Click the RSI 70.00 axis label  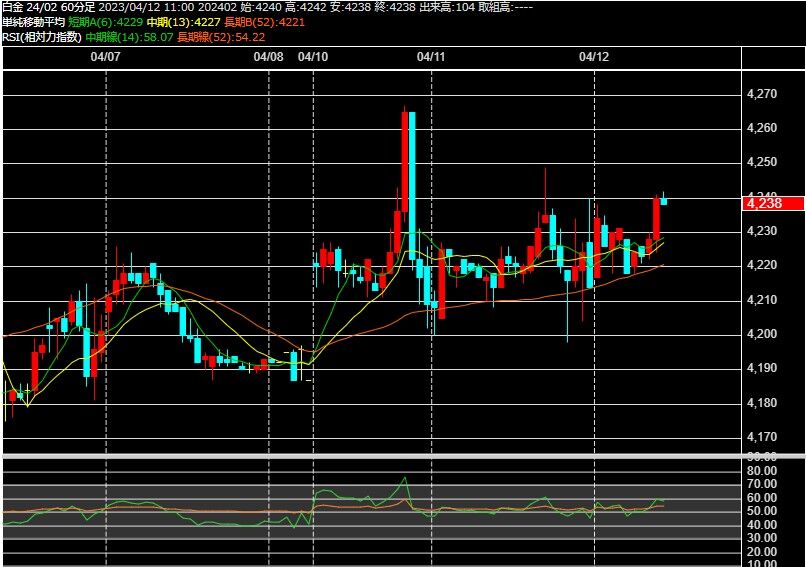(762, 484)
